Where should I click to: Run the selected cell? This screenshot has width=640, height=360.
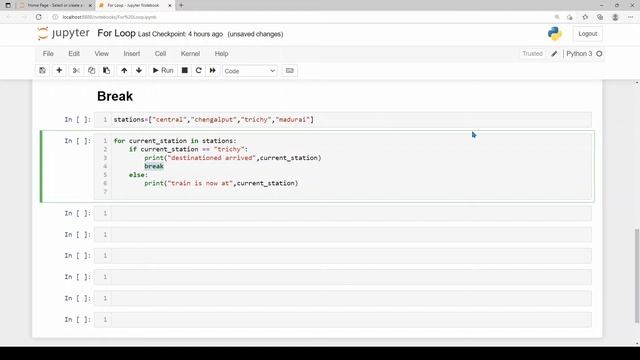tap(163, 71)
